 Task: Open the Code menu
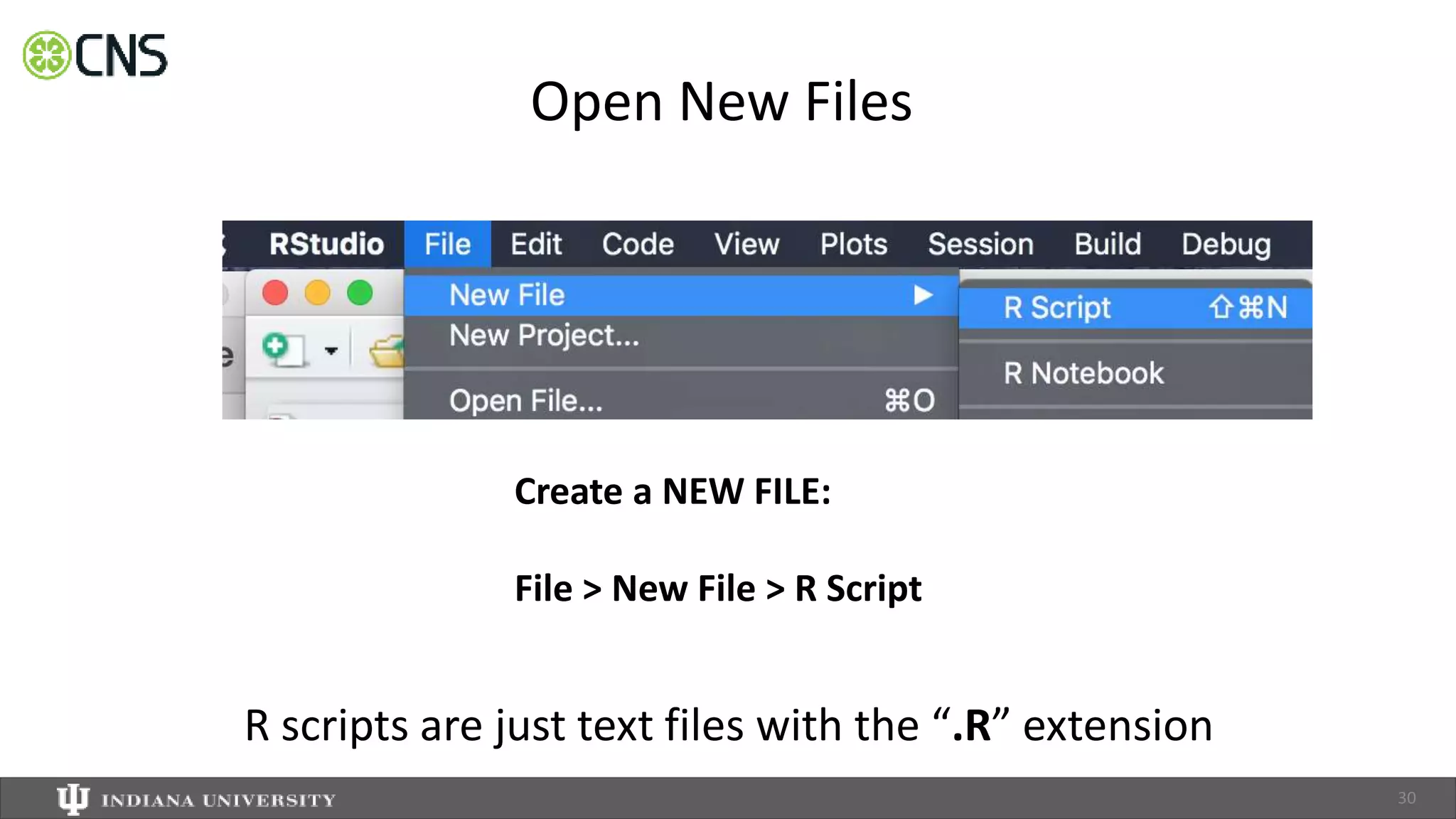tap(638, 245)
